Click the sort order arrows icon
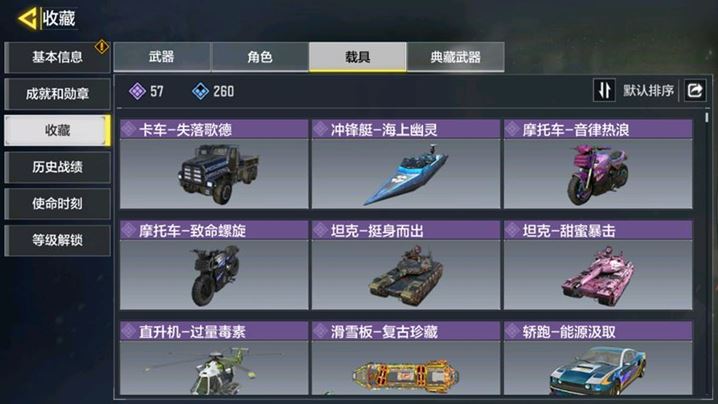This screenshot has height=404, width=718. click(604, 90)
